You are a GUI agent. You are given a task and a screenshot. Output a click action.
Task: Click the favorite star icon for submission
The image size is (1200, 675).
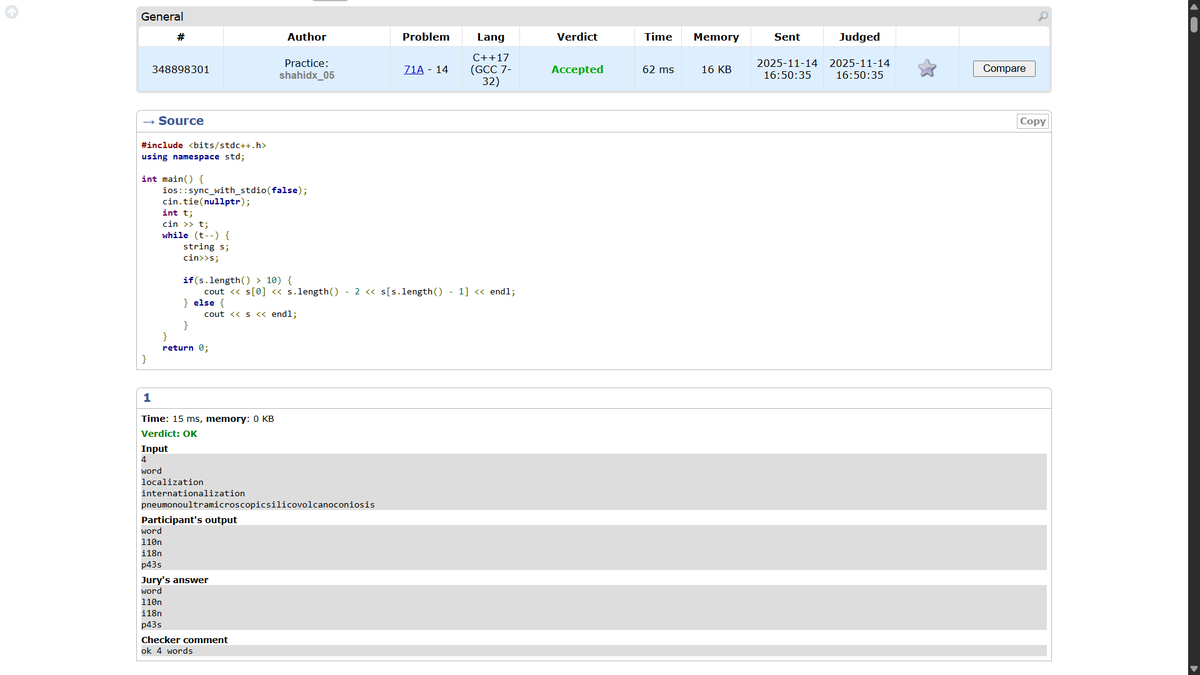tap(927, 68)
